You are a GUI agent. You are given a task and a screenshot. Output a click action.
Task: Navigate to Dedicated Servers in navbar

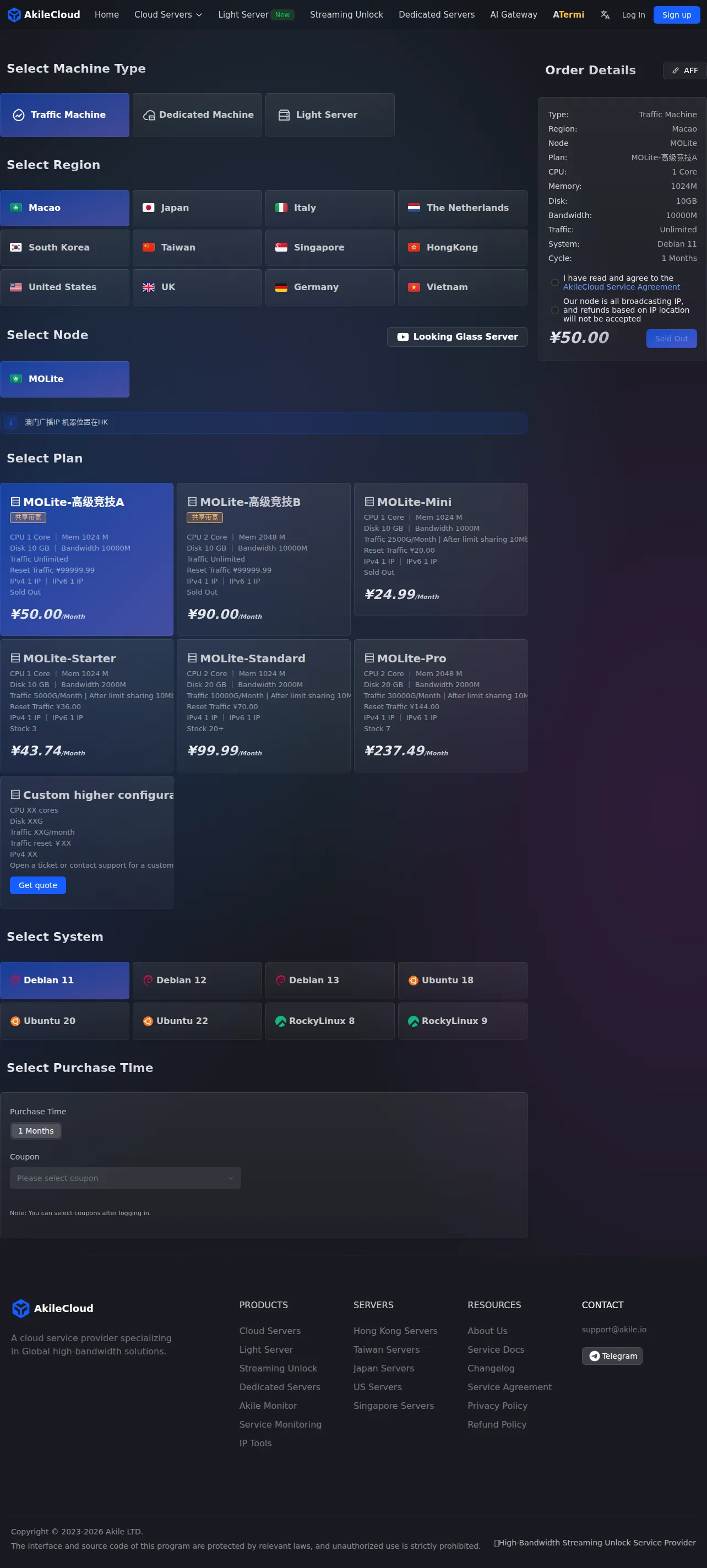(437, 15)
